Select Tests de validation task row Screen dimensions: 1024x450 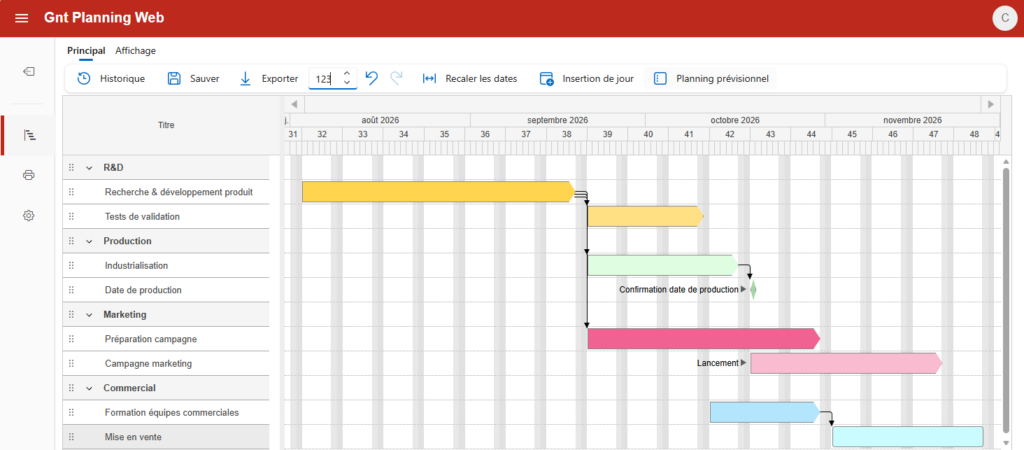tap(166, 217)
